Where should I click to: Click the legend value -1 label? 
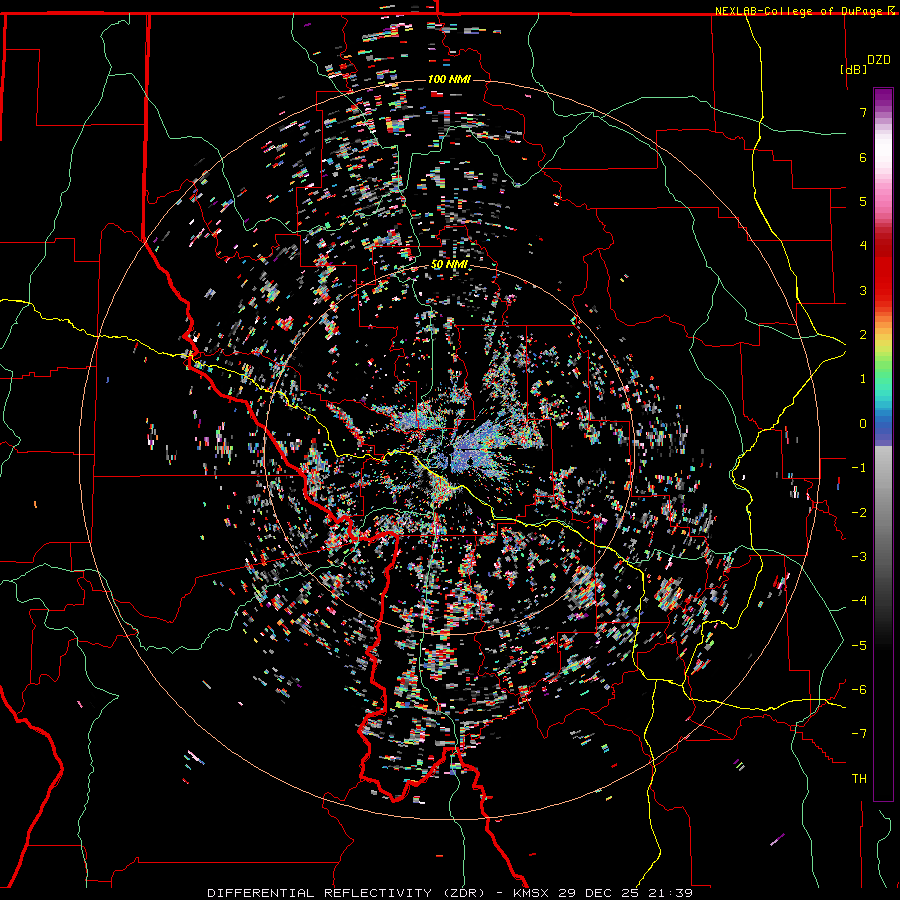tap(859, 468)
